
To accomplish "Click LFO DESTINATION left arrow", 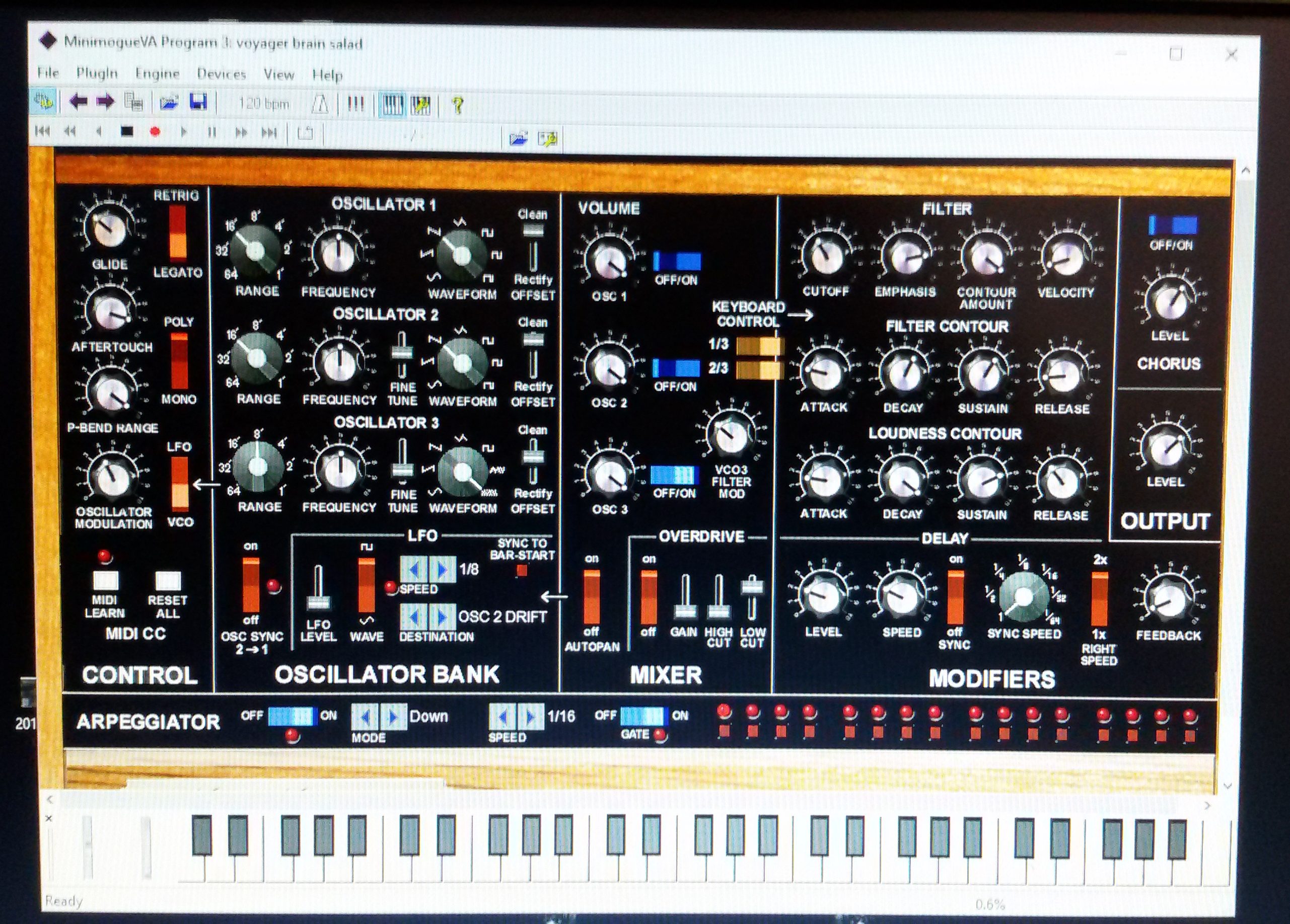I will [414, 617].
